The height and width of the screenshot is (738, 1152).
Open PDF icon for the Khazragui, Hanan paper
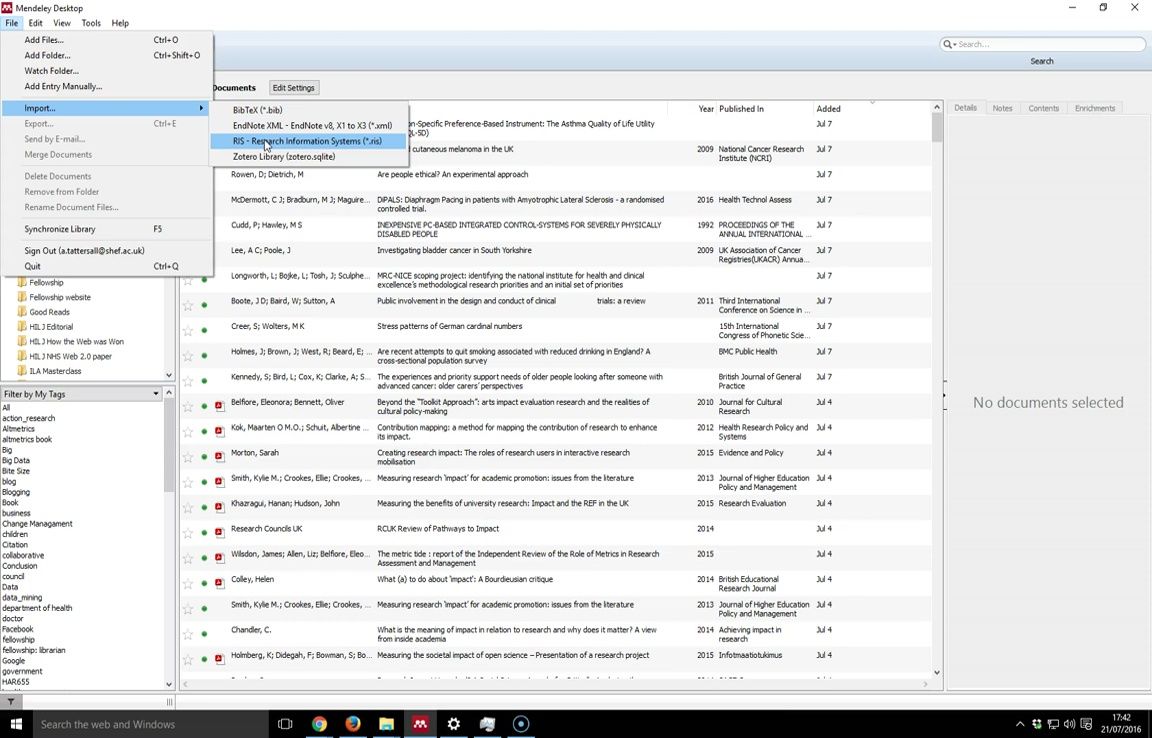click(220, 507)
